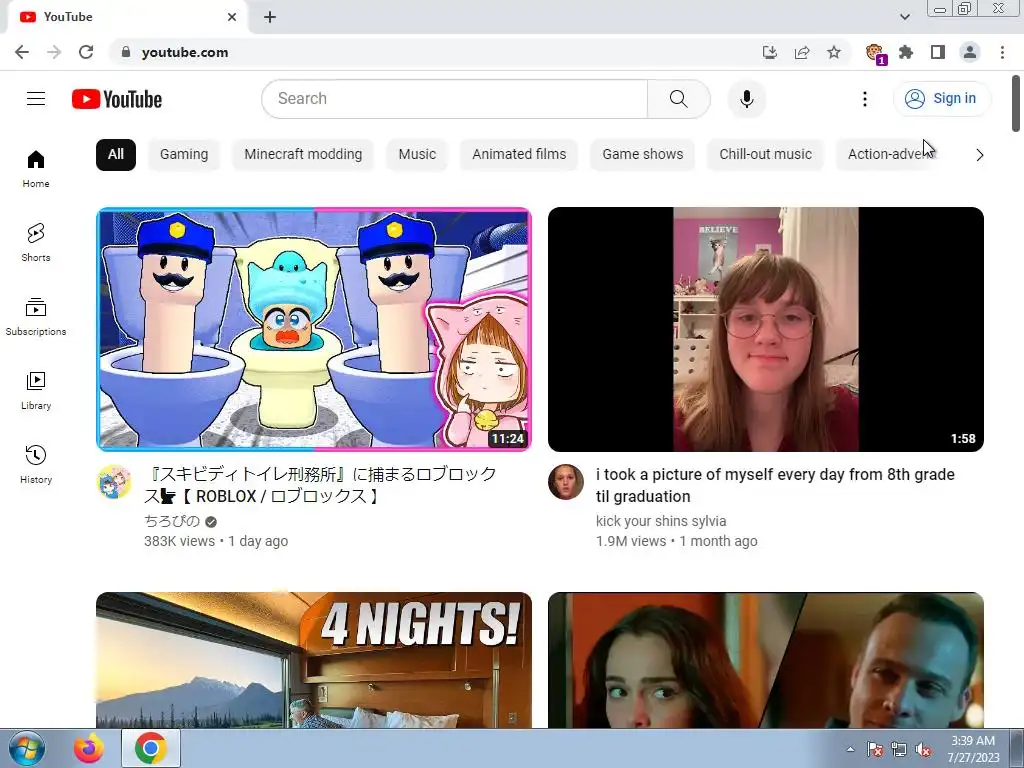Viewport: 1024px width, 768px height.
Task: Click kick your shins sylvia avatar
Action: 566,482
